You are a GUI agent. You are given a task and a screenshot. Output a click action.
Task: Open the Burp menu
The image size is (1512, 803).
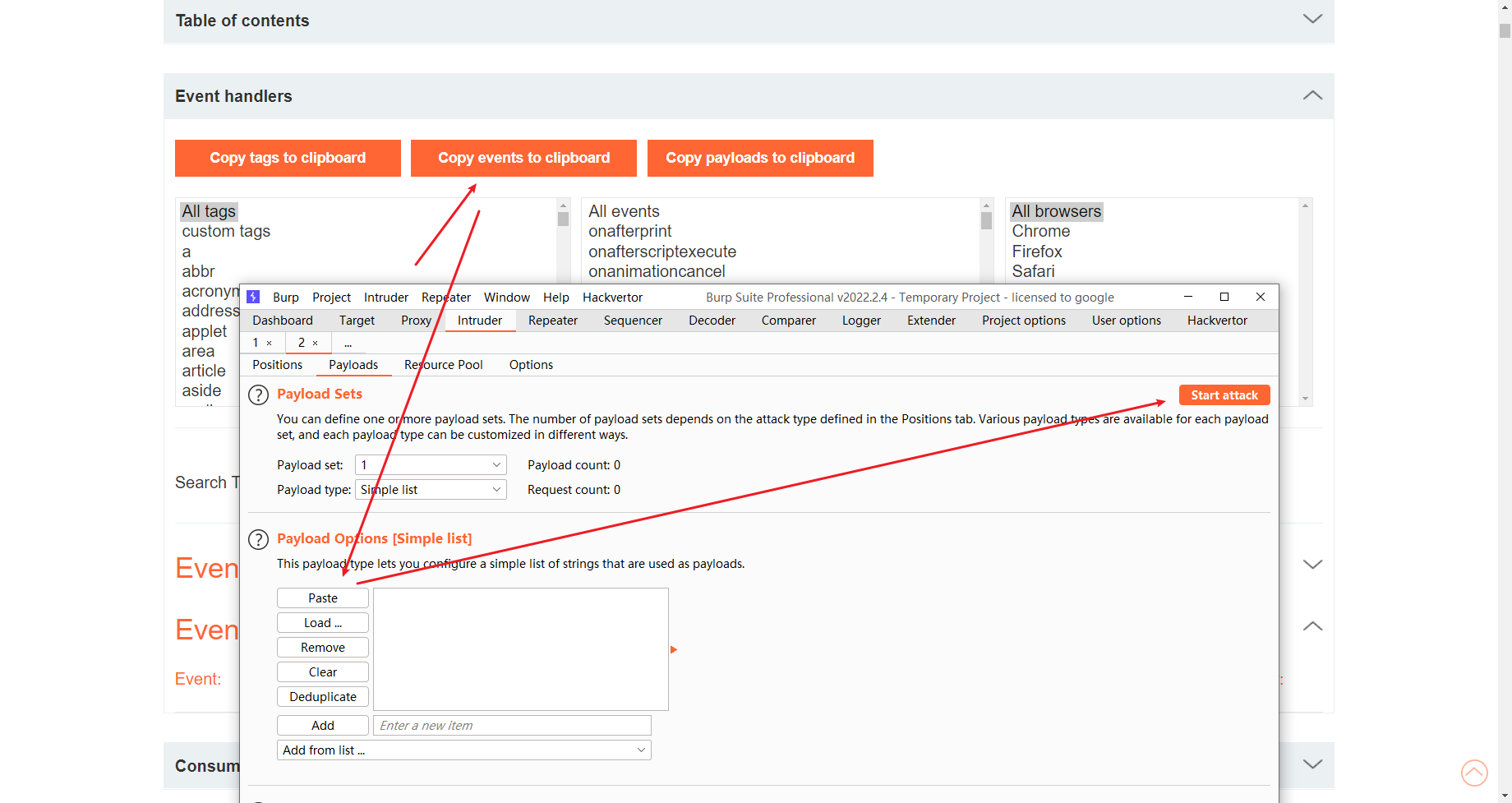pos(286,298)
